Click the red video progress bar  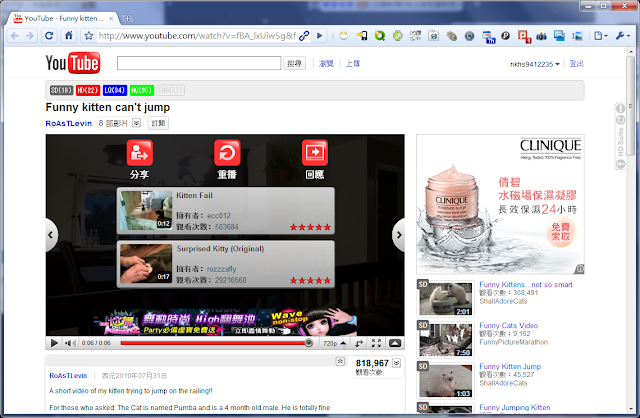click(213, 343)
